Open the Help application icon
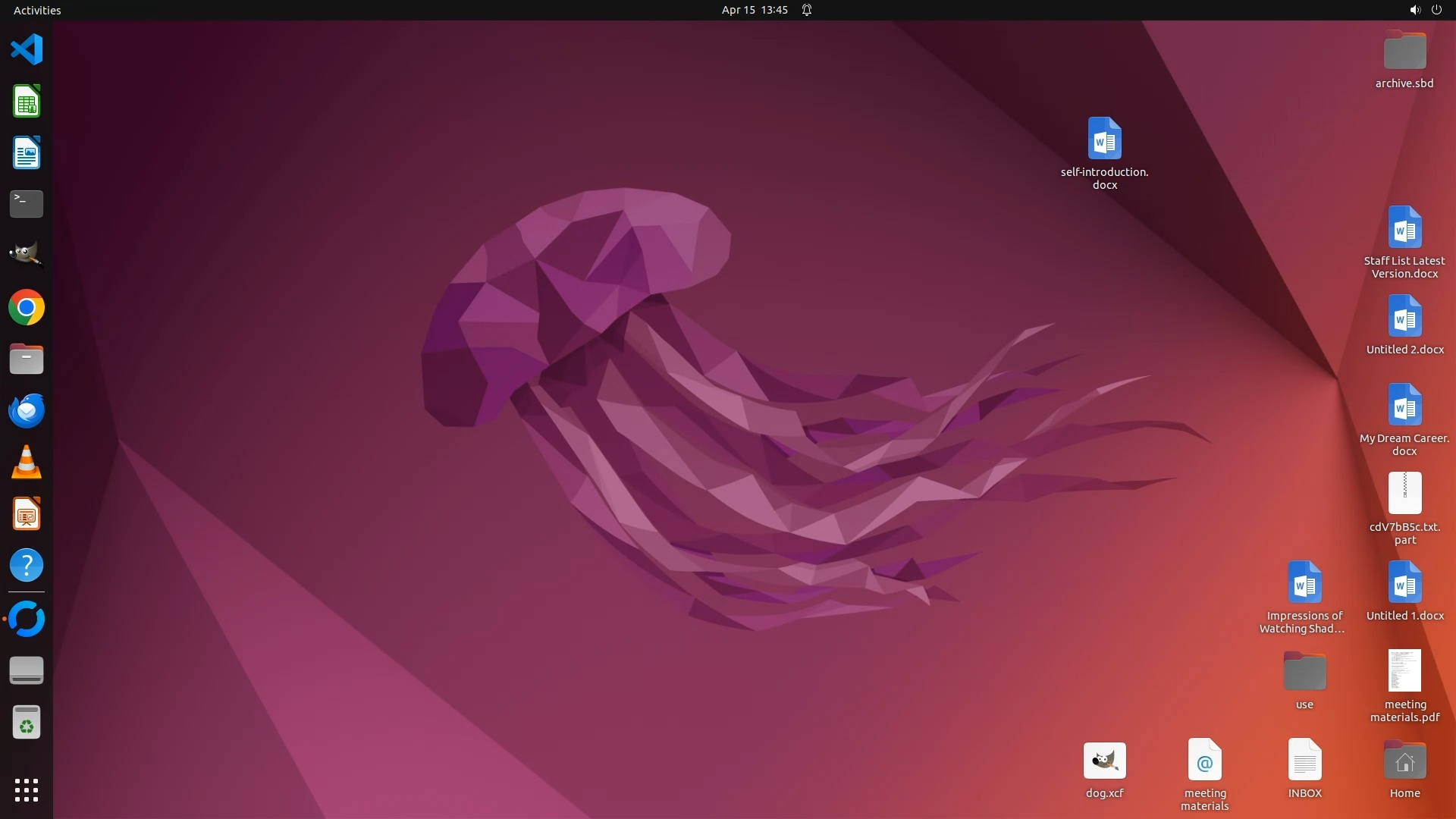Screen dimensions: 1456x819 [x=27, y=566]
